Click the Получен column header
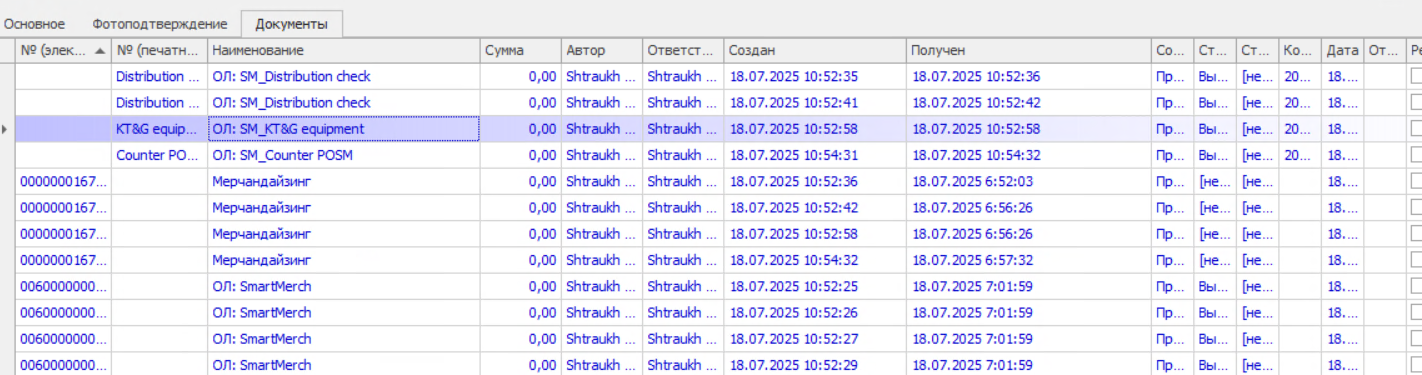This screenshot has height=375, width=1422. 1029,50
